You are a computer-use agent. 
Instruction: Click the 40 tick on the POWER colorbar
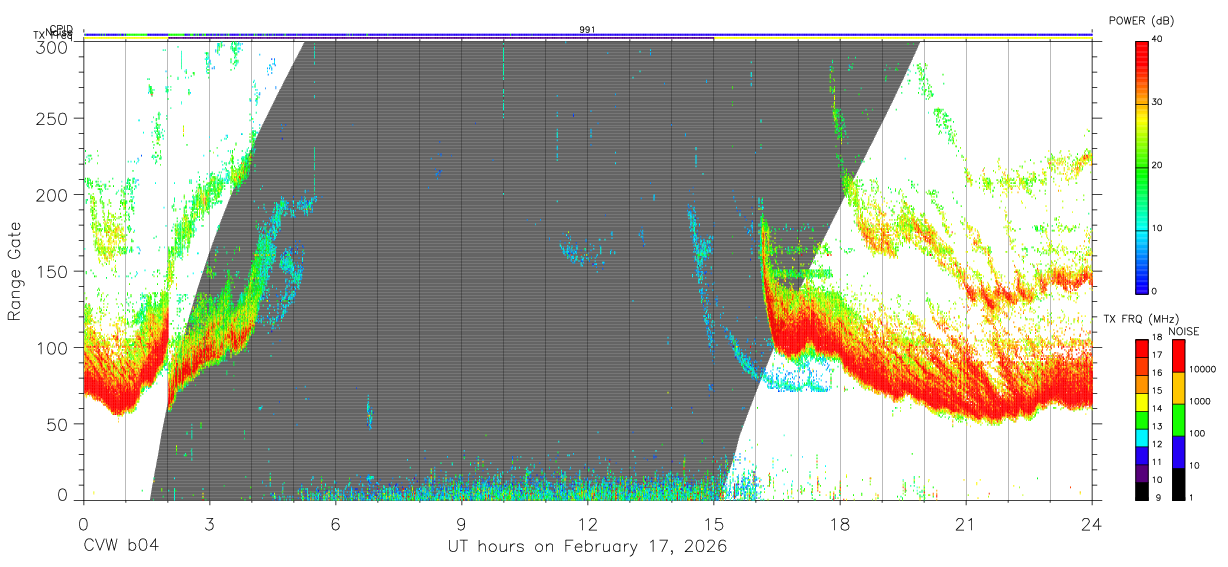point(1157,39)
